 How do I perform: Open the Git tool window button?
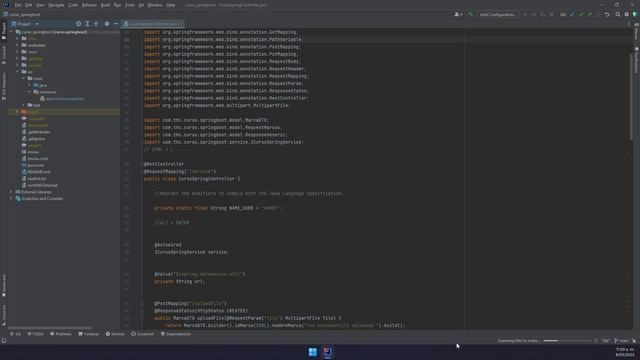point(16,334)
